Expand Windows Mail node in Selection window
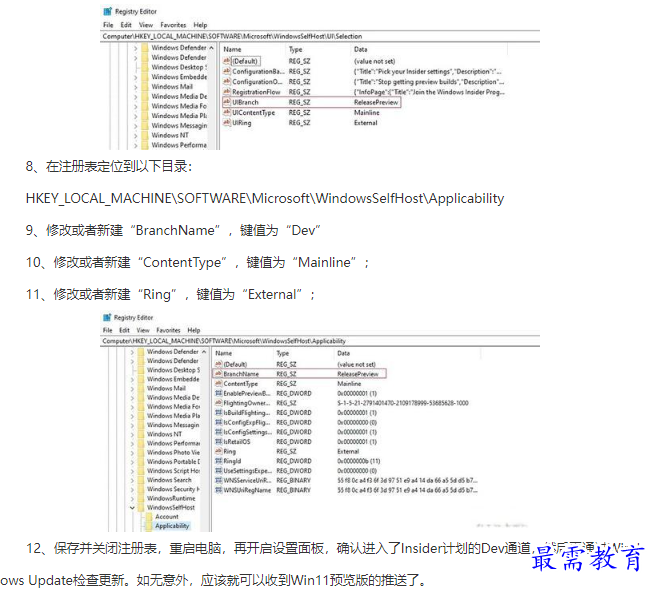The width and height of the screenshot is (653, 590). tap(136, 87)
